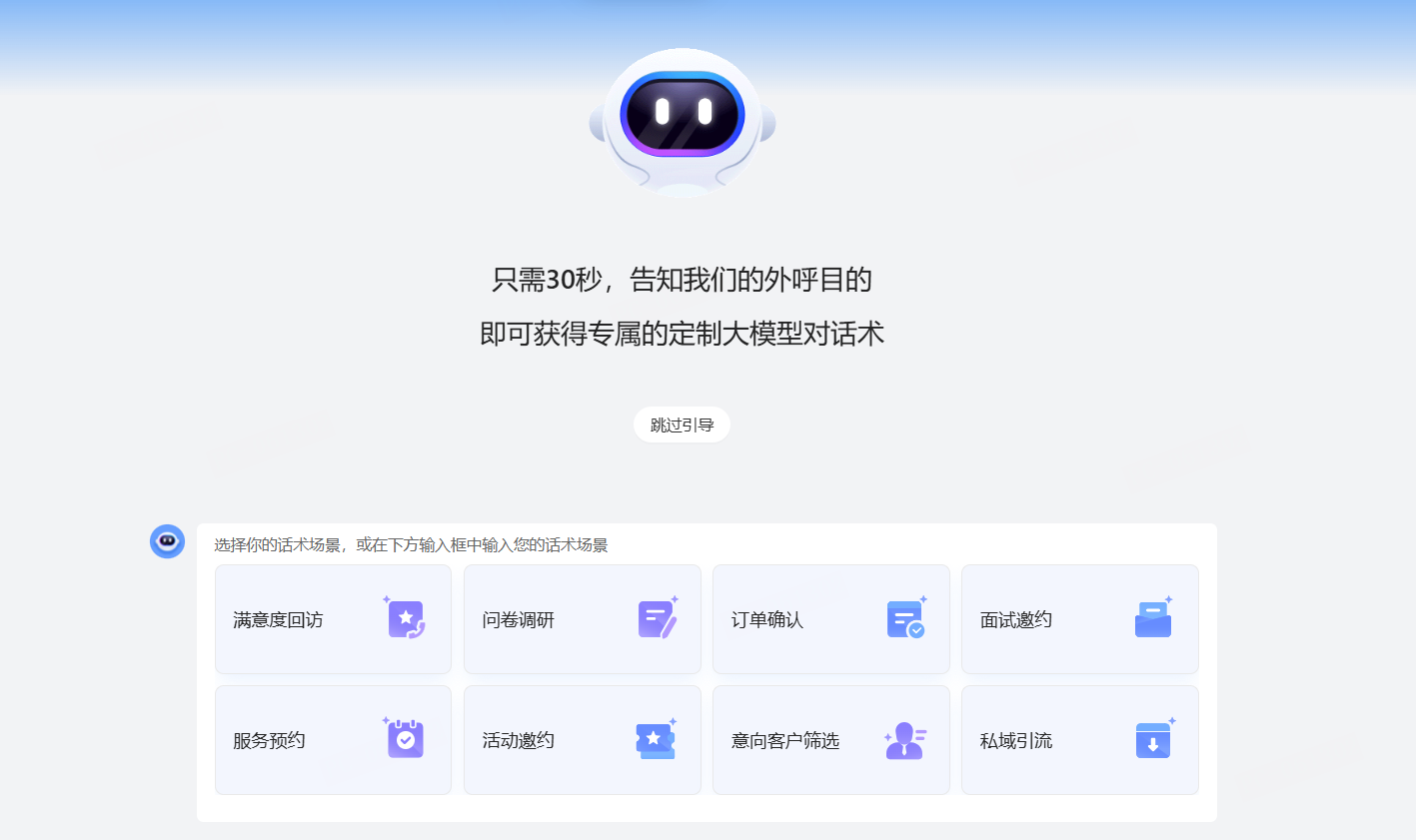Choose the 服务预约 scenario card
The image size is (1416, 840).
333,740
